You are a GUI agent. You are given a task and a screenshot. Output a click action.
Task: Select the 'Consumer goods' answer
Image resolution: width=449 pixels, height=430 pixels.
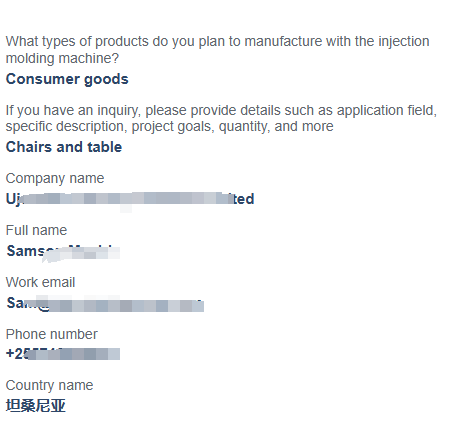point(67,79)
